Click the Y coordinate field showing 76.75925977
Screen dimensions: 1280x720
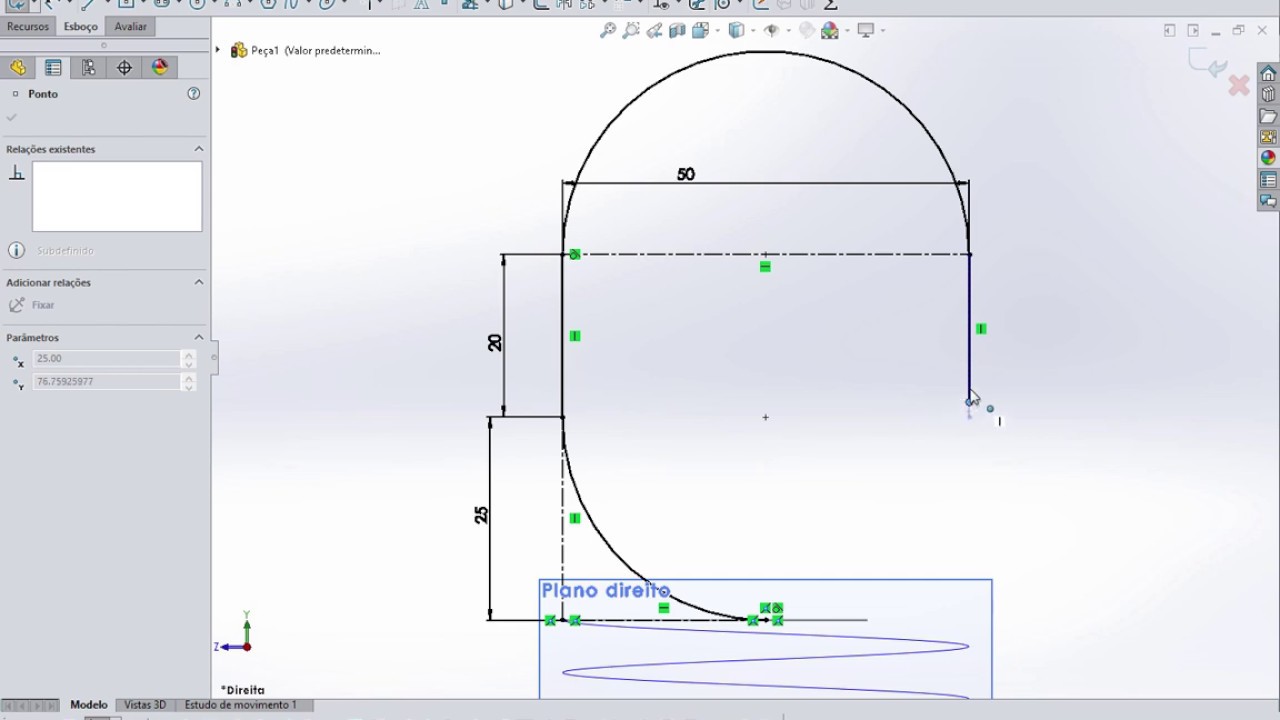pos(107,381)
